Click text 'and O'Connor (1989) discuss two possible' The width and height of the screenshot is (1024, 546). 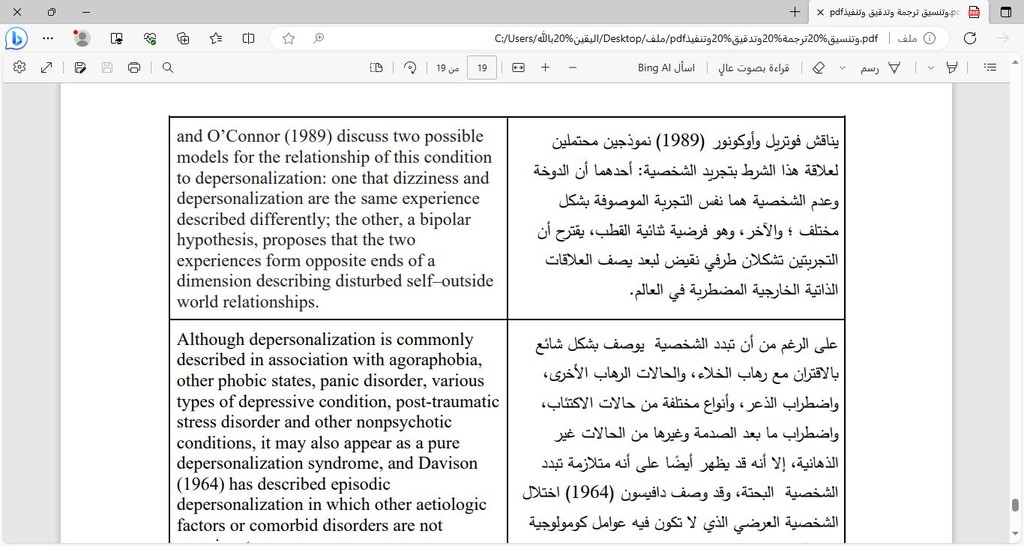[x=330, y=136]
